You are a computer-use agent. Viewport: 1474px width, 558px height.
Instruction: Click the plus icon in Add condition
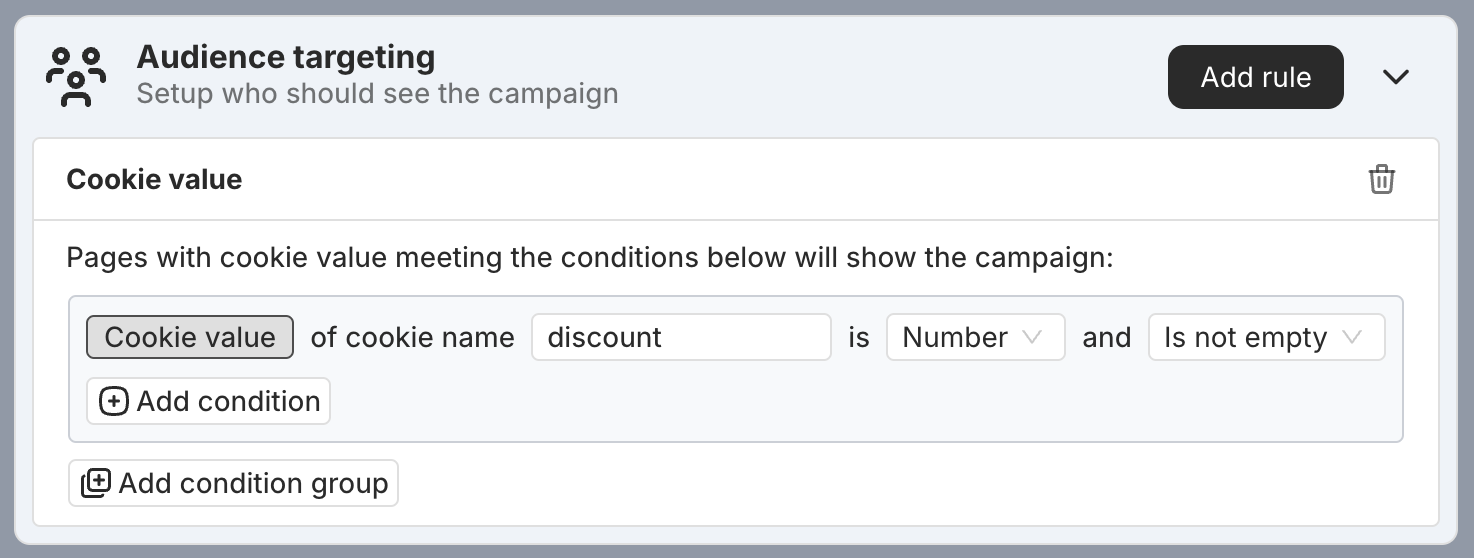pos(114,402)
